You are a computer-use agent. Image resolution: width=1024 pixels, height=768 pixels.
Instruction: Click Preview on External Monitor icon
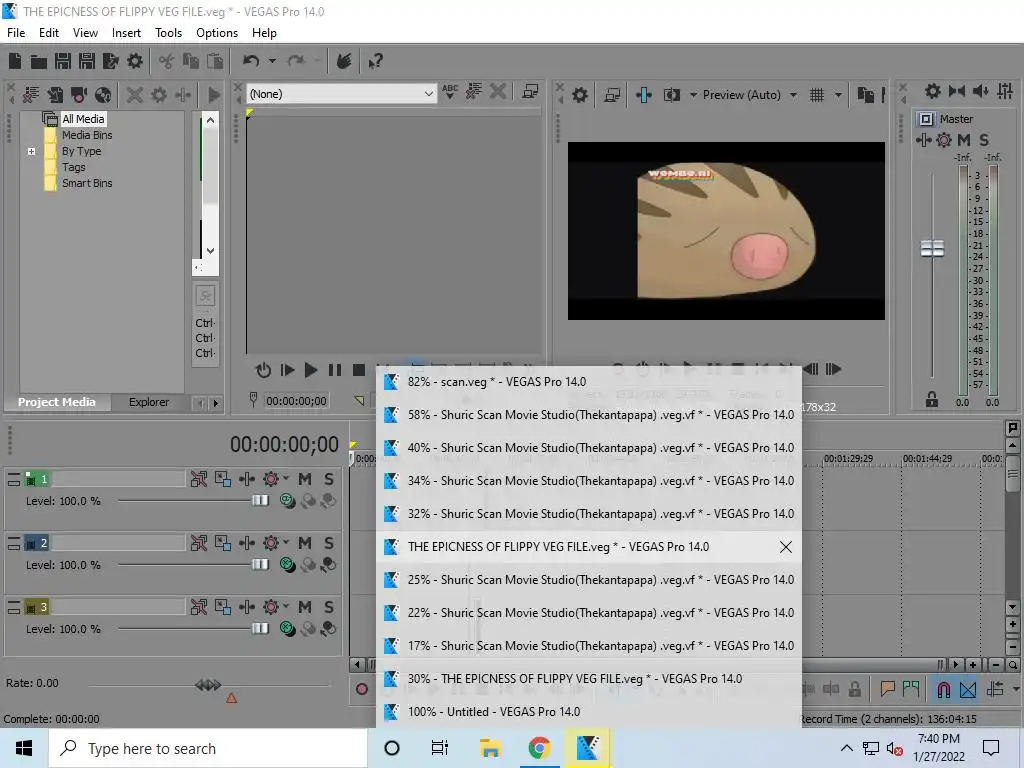(x=612, y=95)
